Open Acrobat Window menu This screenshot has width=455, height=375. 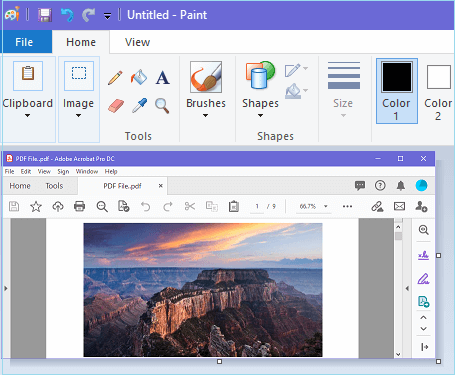click(87, 171)
